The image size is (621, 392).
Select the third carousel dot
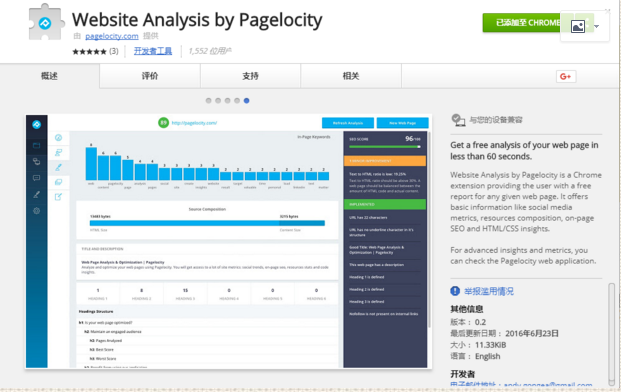click(227, 101)
